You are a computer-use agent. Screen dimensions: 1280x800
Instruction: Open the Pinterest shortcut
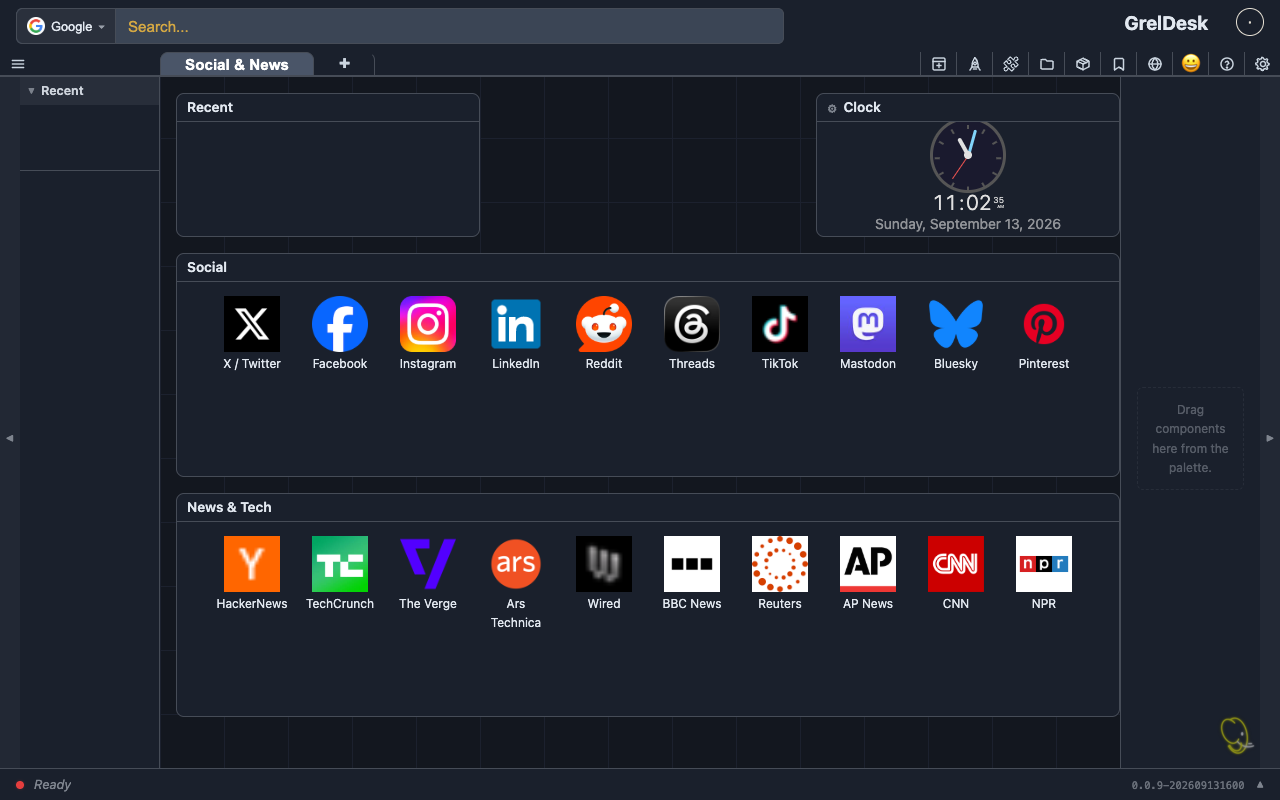click(1044, 334)
